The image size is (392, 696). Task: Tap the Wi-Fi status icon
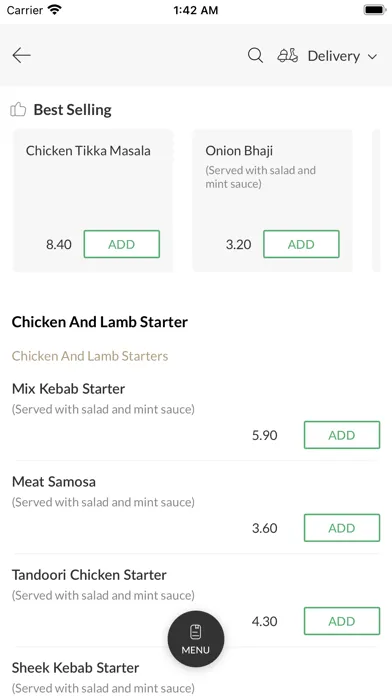point(55,10)
